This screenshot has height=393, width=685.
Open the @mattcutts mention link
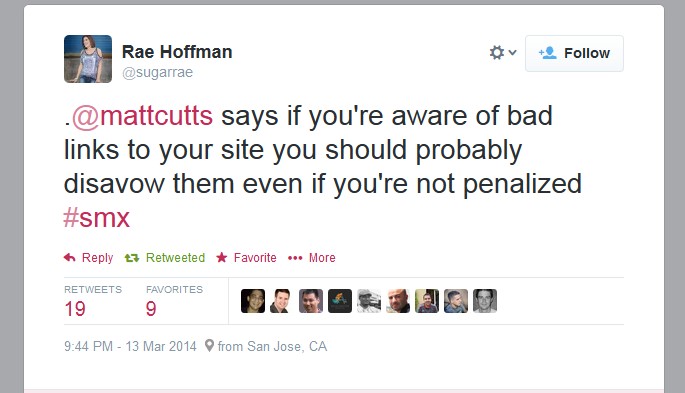pyautogui.click(x=142, y=116)
